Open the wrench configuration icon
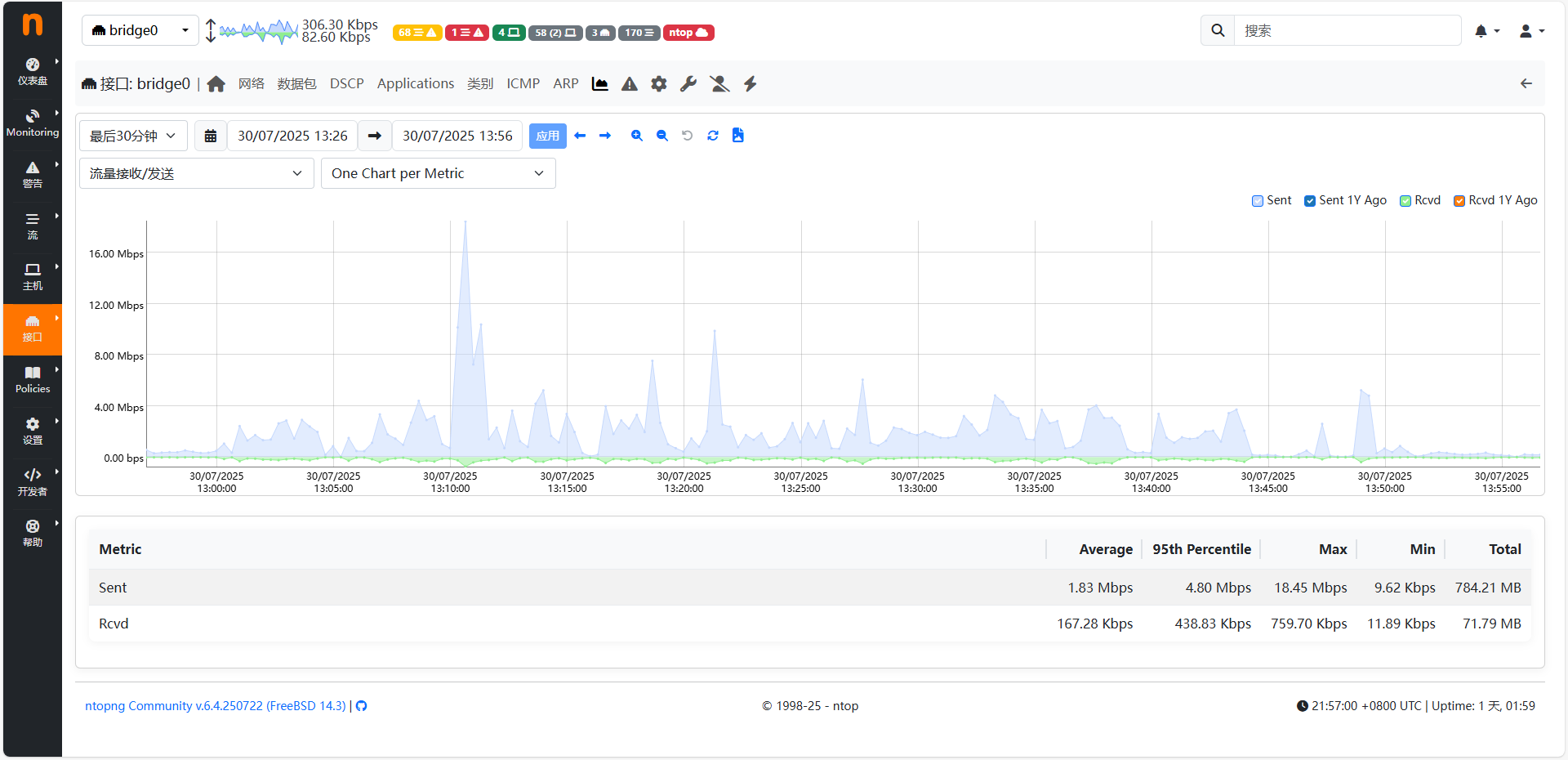The image size is (1568, 760). [688, 84]
